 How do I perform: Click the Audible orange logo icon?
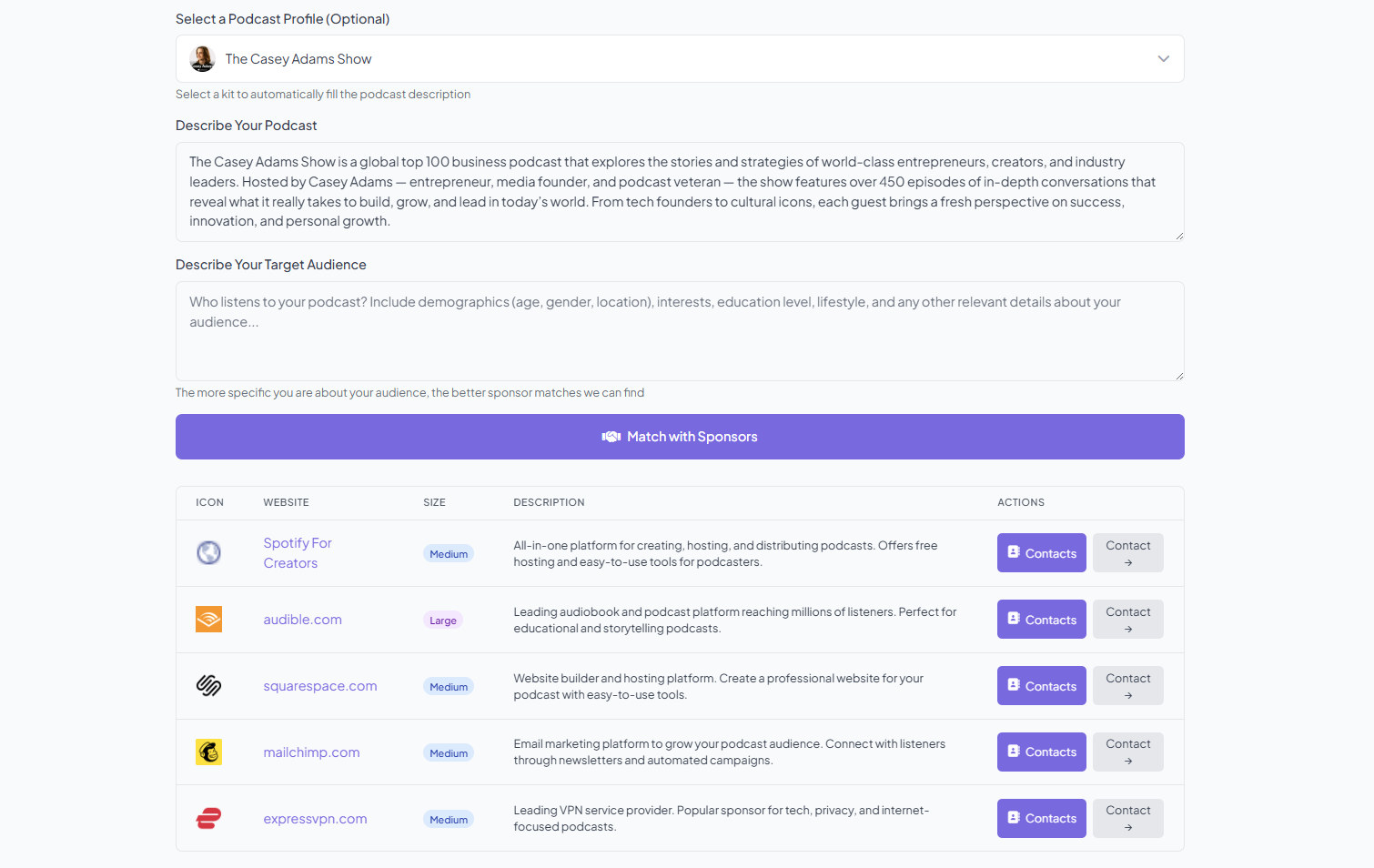tap(208, 620)
